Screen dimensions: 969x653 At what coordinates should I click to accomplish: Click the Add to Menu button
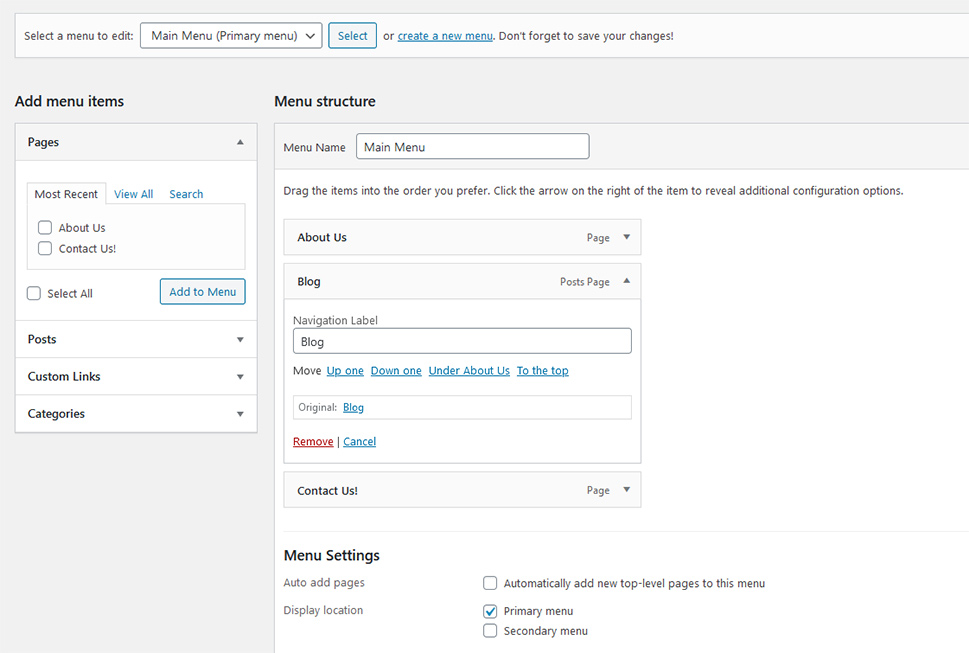(203, 292)
